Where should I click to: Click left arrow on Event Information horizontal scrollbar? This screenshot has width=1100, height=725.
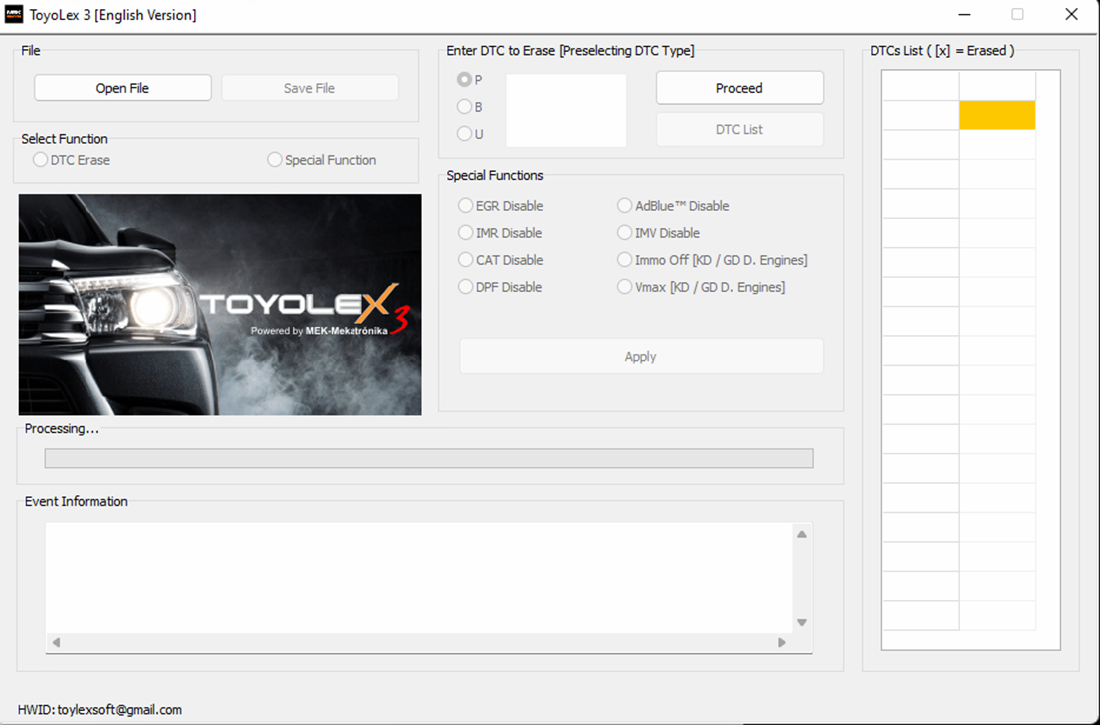[56, 643]
